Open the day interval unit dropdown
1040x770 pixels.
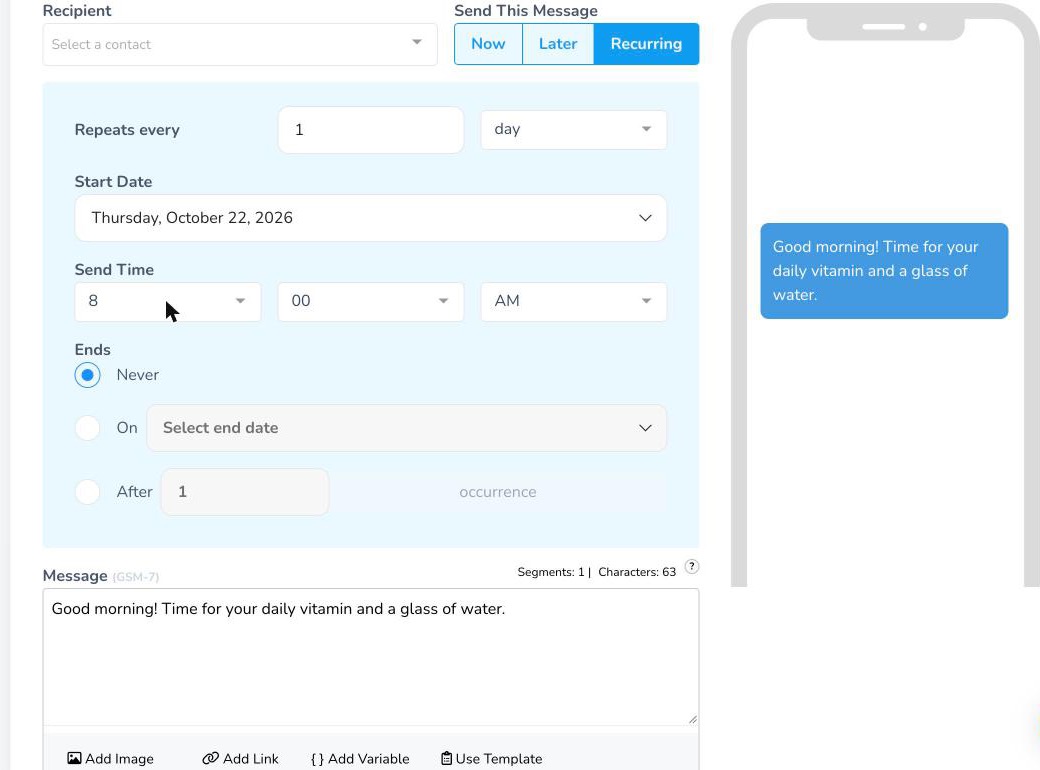tap(574, 129)
